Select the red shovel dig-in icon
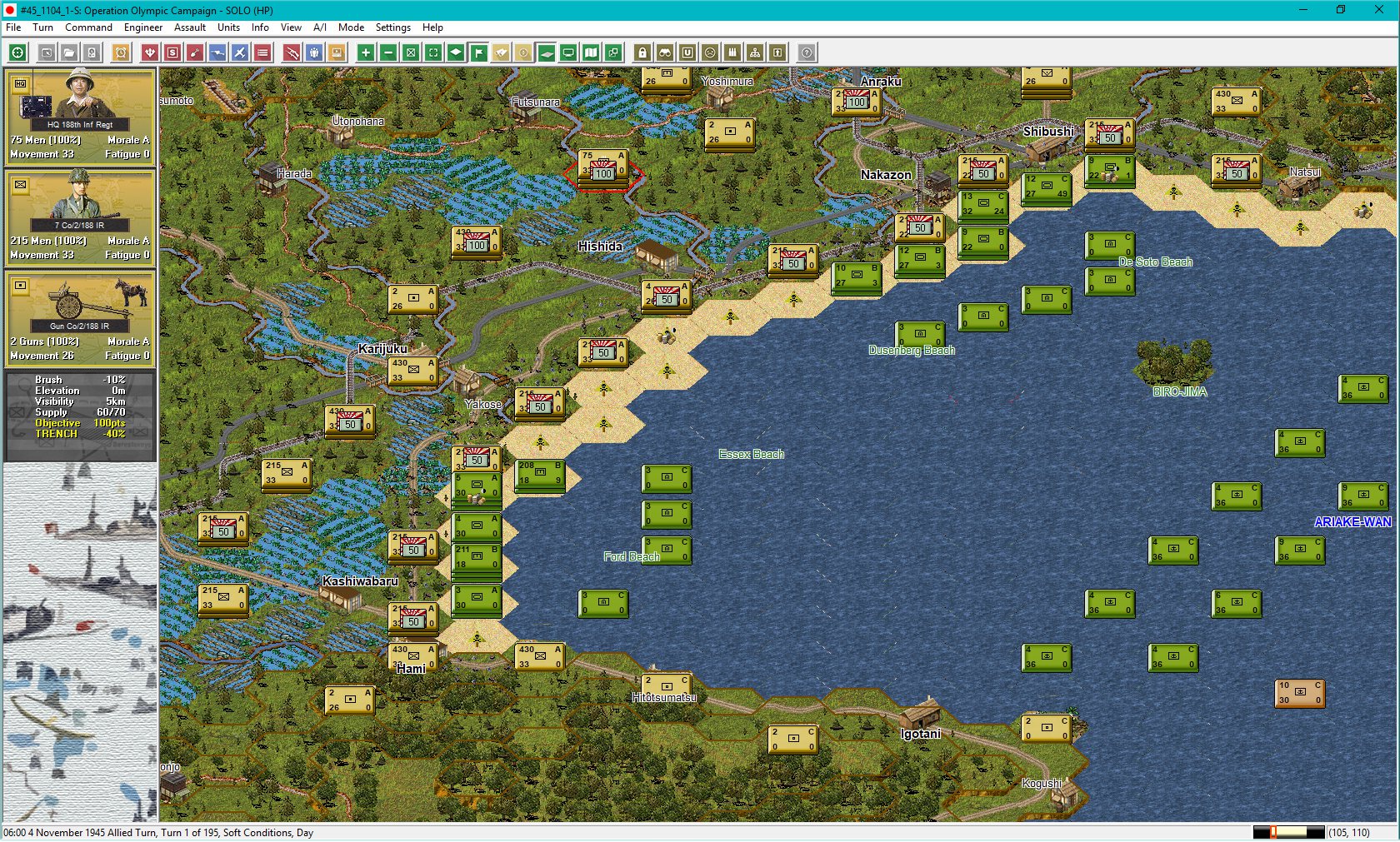The width and height of the screenshot is (1400, 842). coord(195,53)
